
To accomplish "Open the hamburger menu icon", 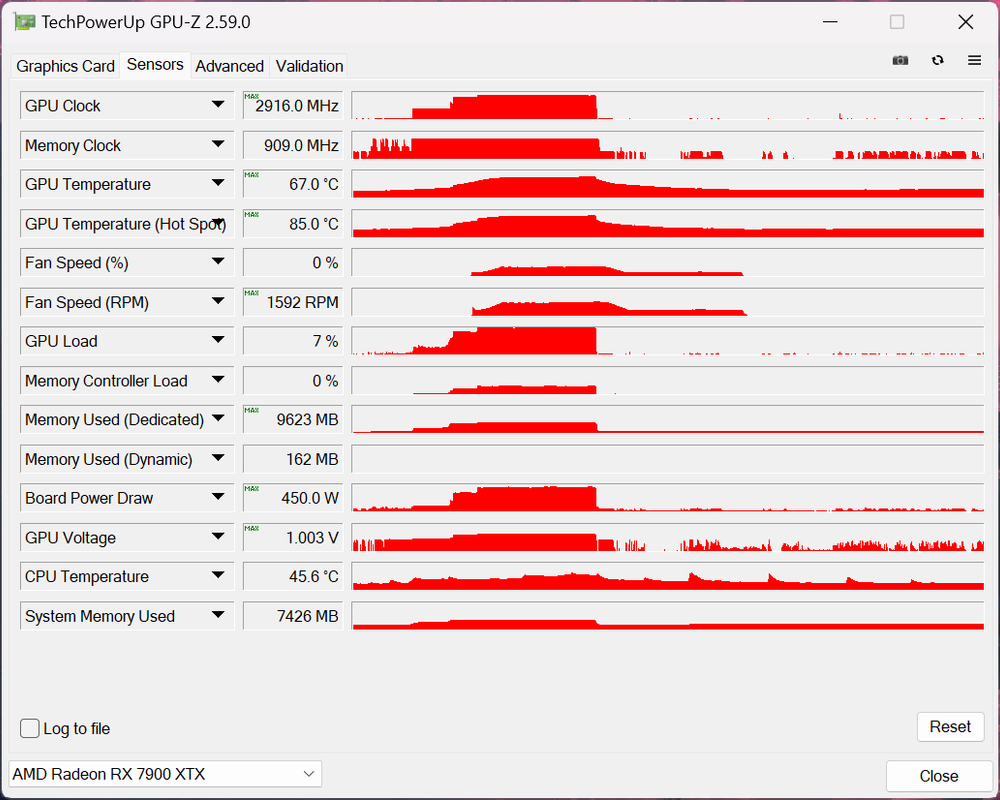I will pos(974,60).
